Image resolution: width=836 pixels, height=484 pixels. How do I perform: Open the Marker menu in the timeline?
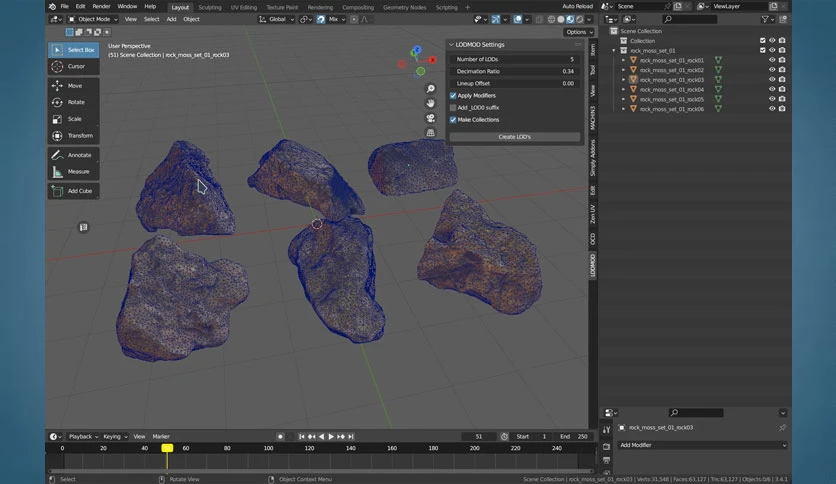click(161, 437)
